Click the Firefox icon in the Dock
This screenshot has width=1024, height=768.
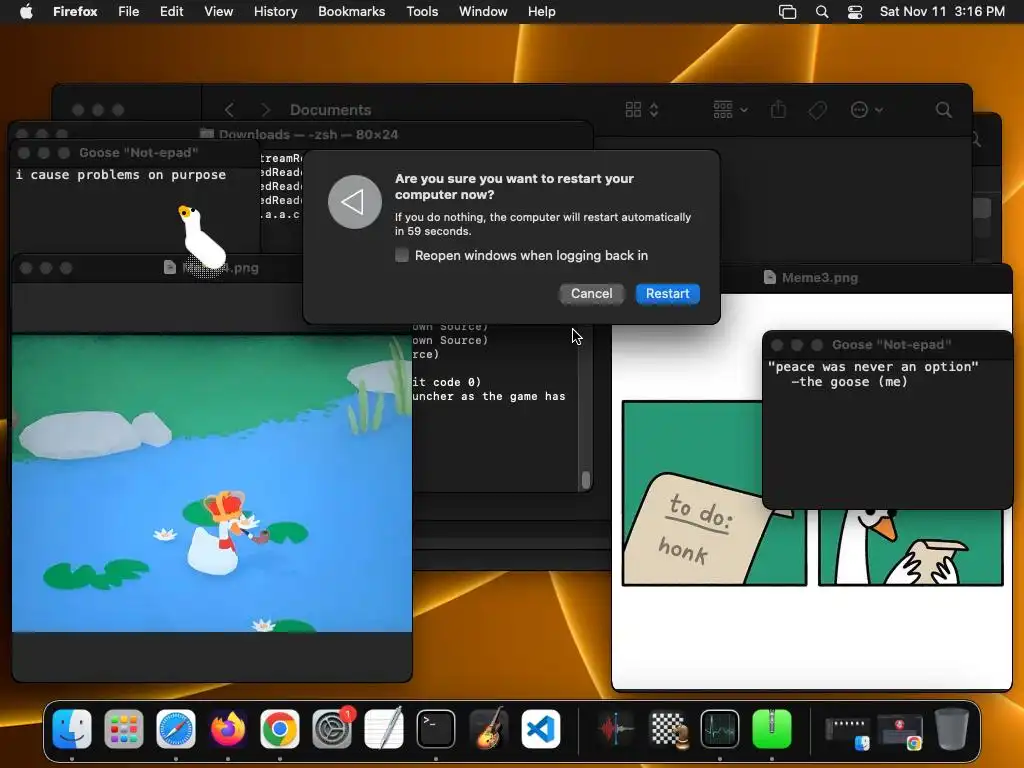[x=228, y=728]
